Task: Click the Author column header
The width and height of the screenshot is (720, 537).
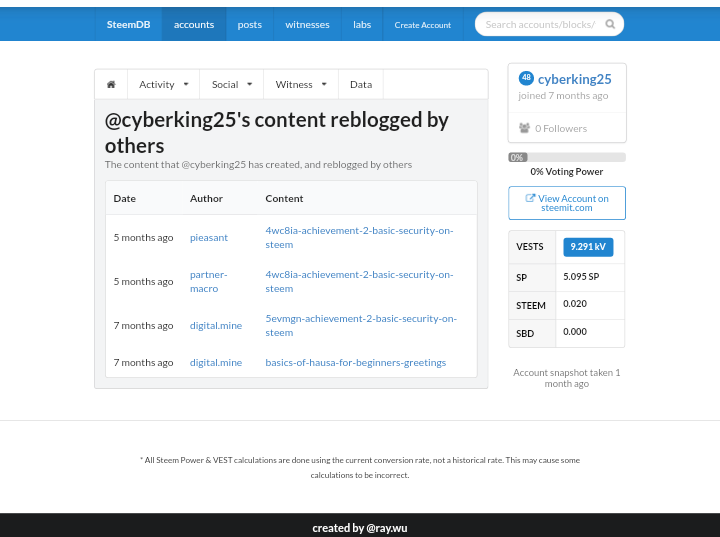Action: [x=206, y=198]
